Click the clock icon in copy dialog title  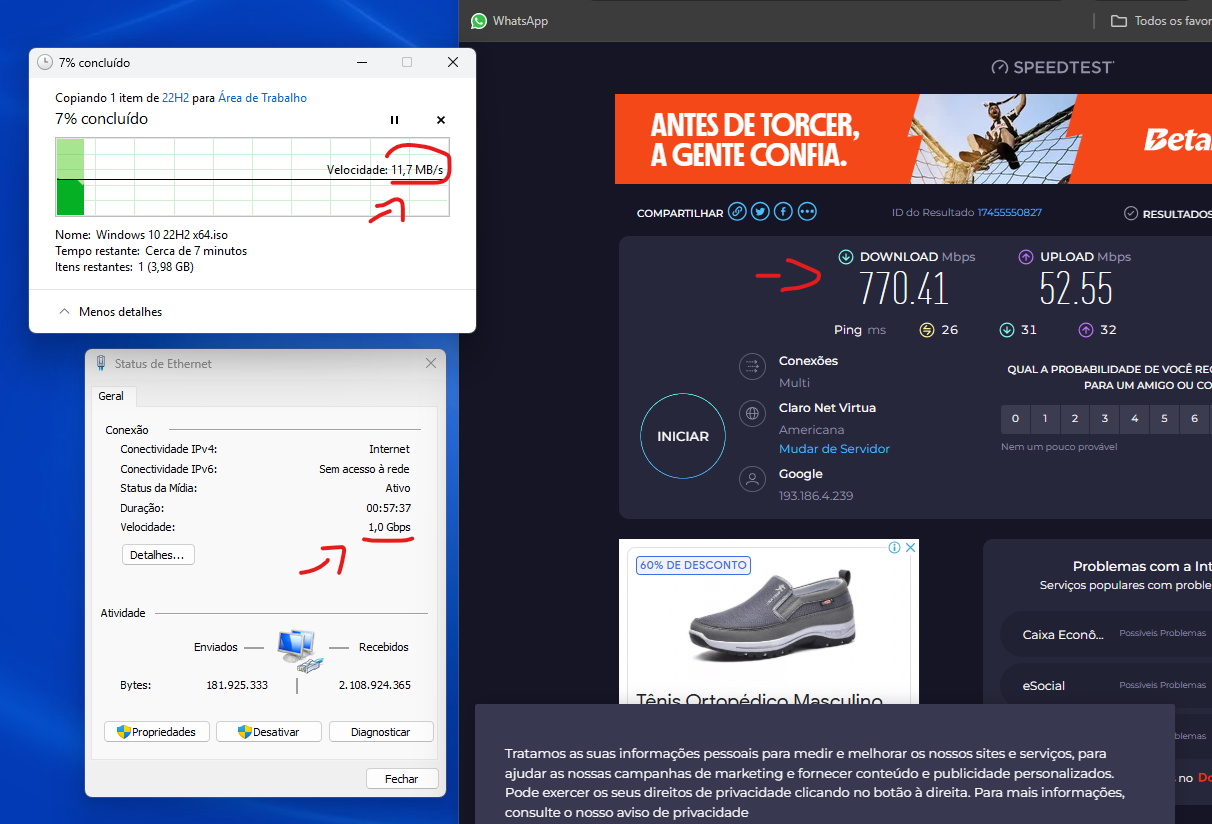[x=45, y=62]
